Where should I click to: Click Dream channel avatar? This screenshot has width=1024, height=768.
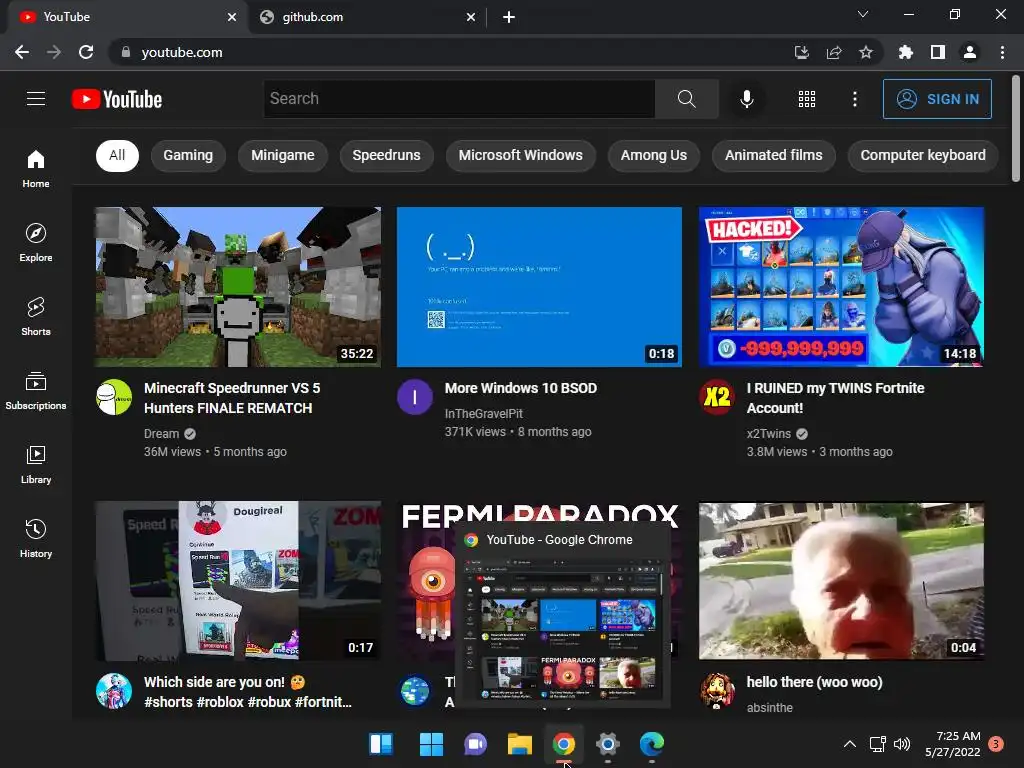coord(114,397)
